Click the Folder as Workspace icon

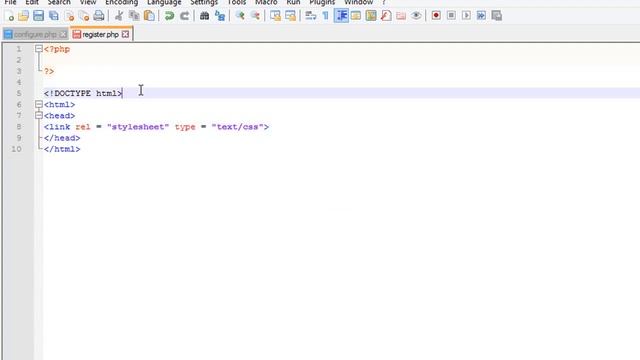[x=401, y=16]
